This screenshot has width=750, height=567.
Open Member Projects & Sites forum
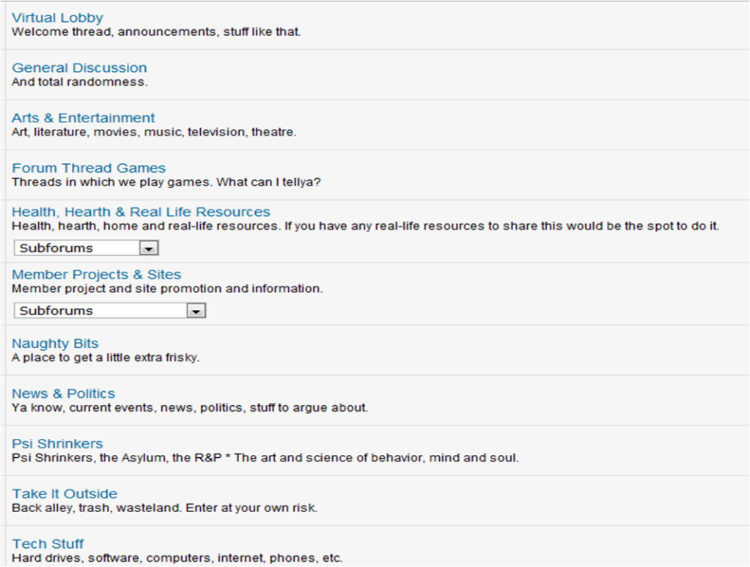coord(97,275)
